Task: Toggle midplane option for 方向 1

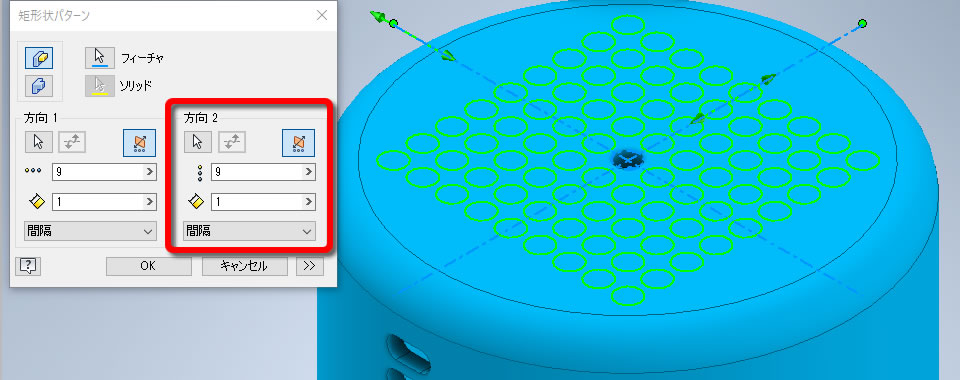Action: 140,143
